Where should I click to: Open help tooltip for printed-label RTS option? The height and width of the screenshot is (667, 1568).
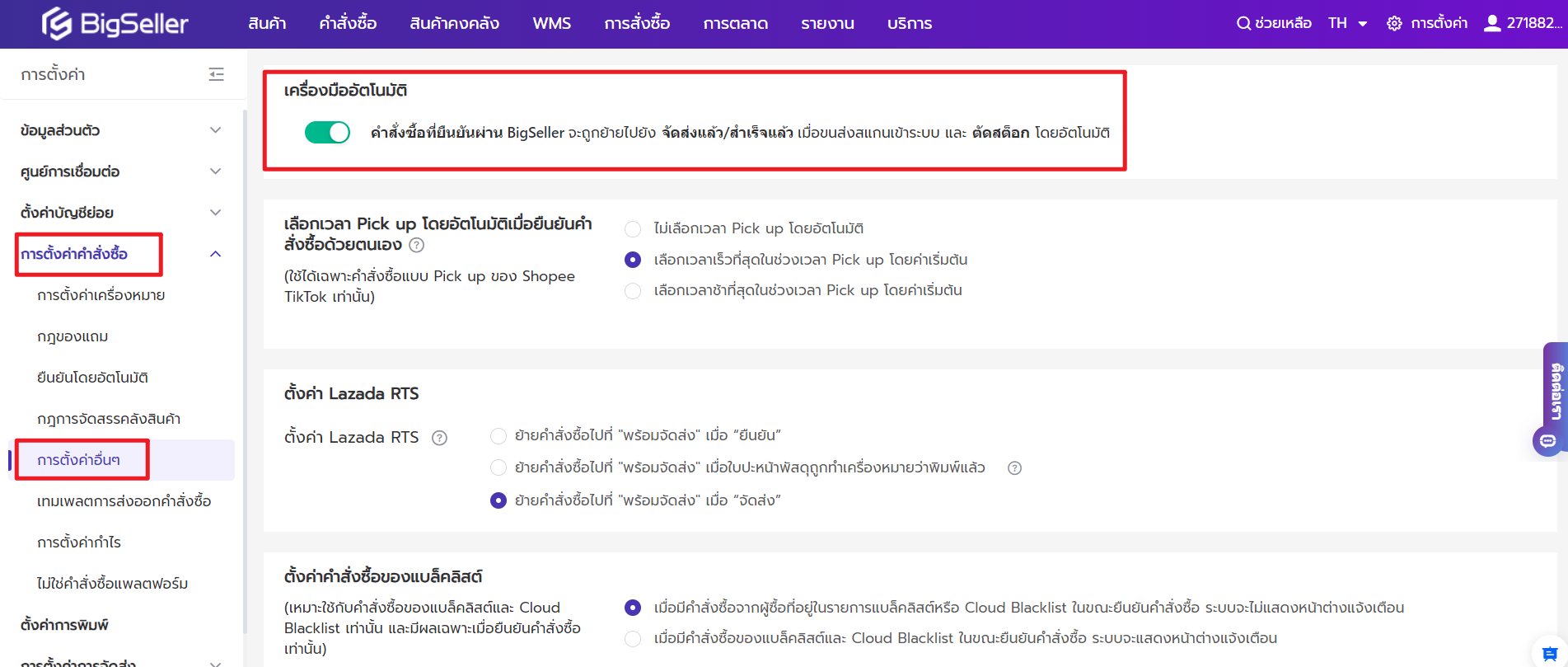click(1015, 468)
